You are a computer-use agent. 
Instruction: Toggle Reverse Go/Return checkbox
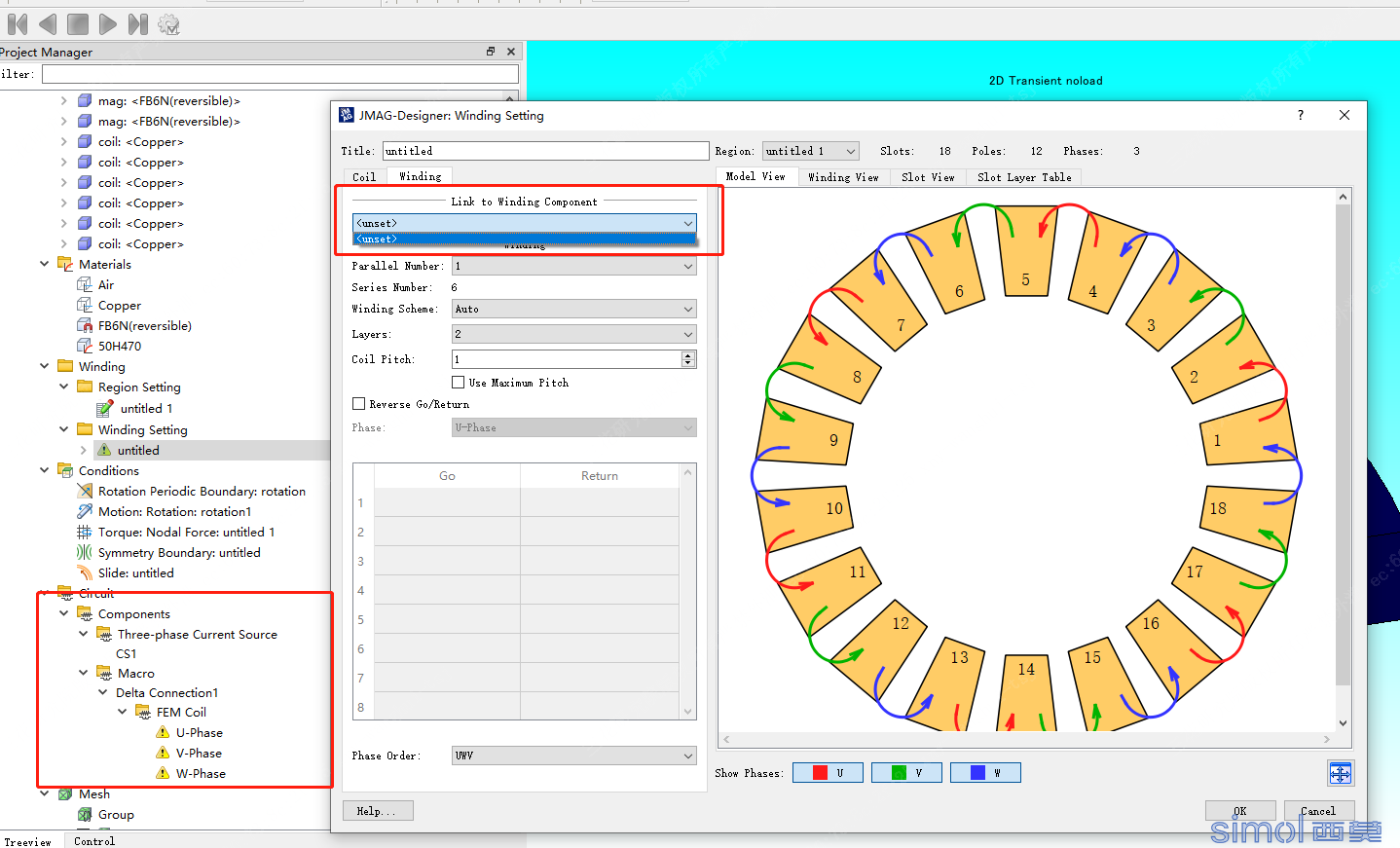[358, 403]
